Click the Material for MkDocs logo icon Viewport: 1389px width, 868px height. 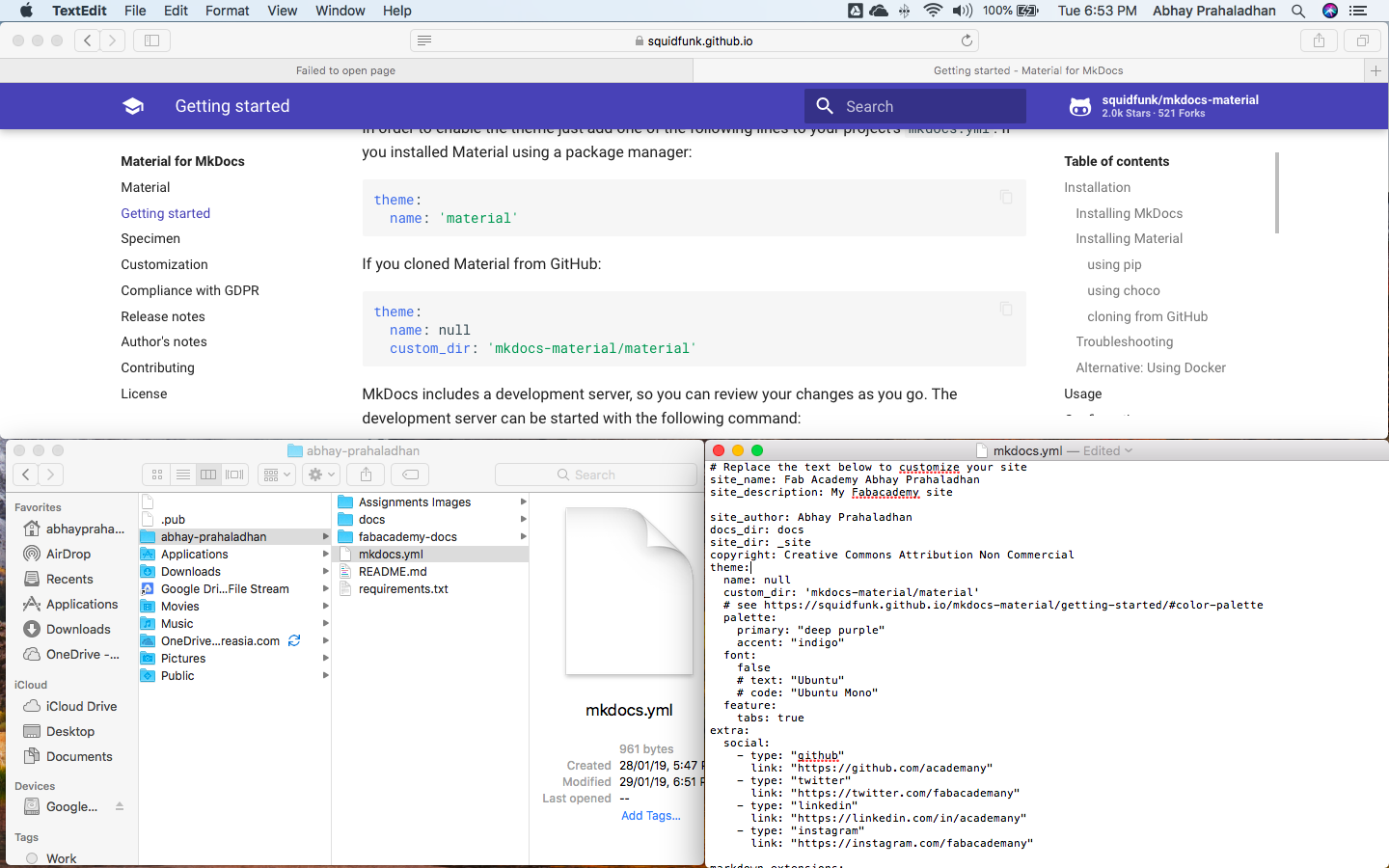pos(133,106)
